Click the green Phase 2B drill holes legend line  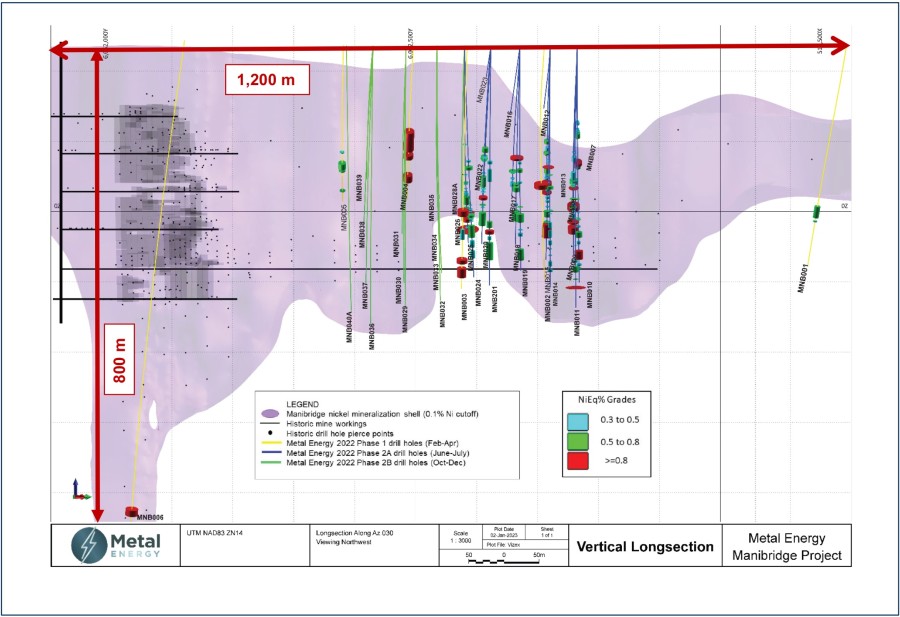(x=270, y=462)
